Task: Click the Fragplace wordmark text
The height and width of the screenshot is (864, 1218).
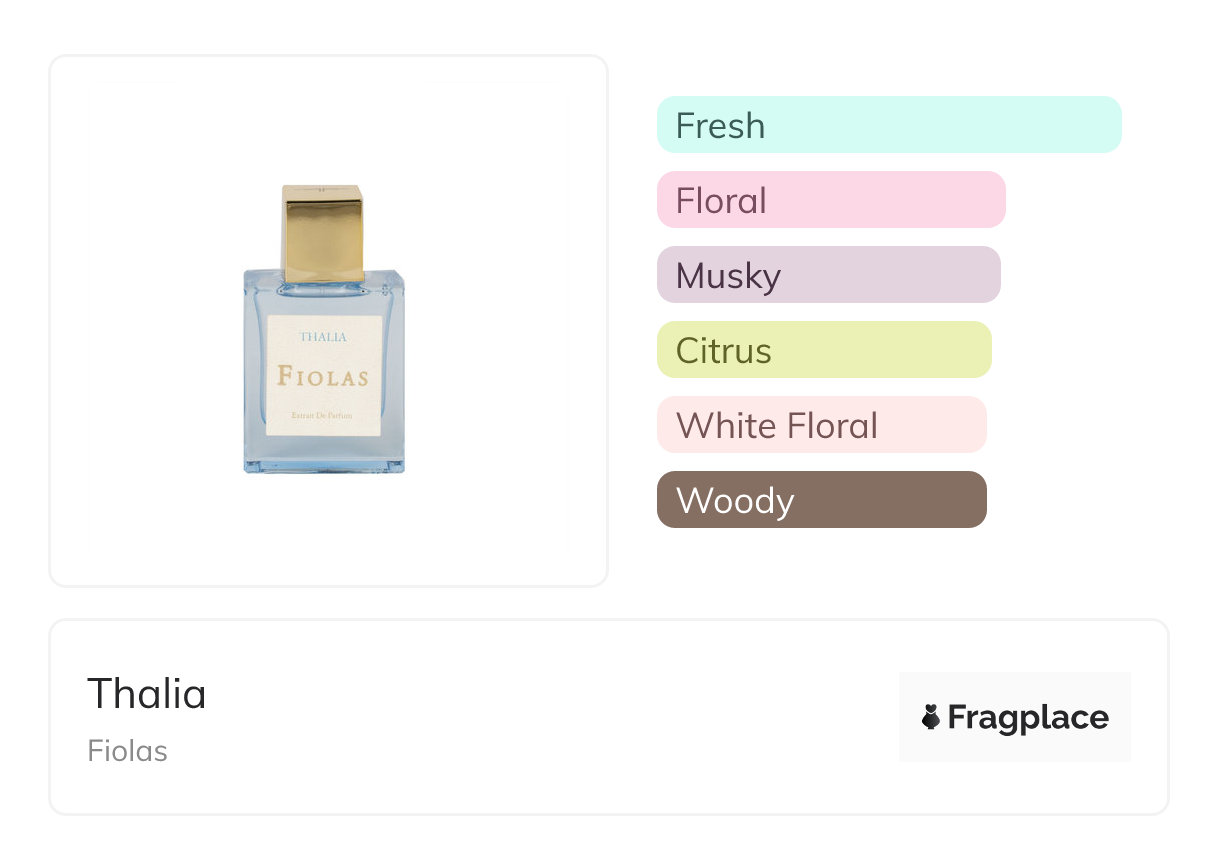Action: 1028,718
